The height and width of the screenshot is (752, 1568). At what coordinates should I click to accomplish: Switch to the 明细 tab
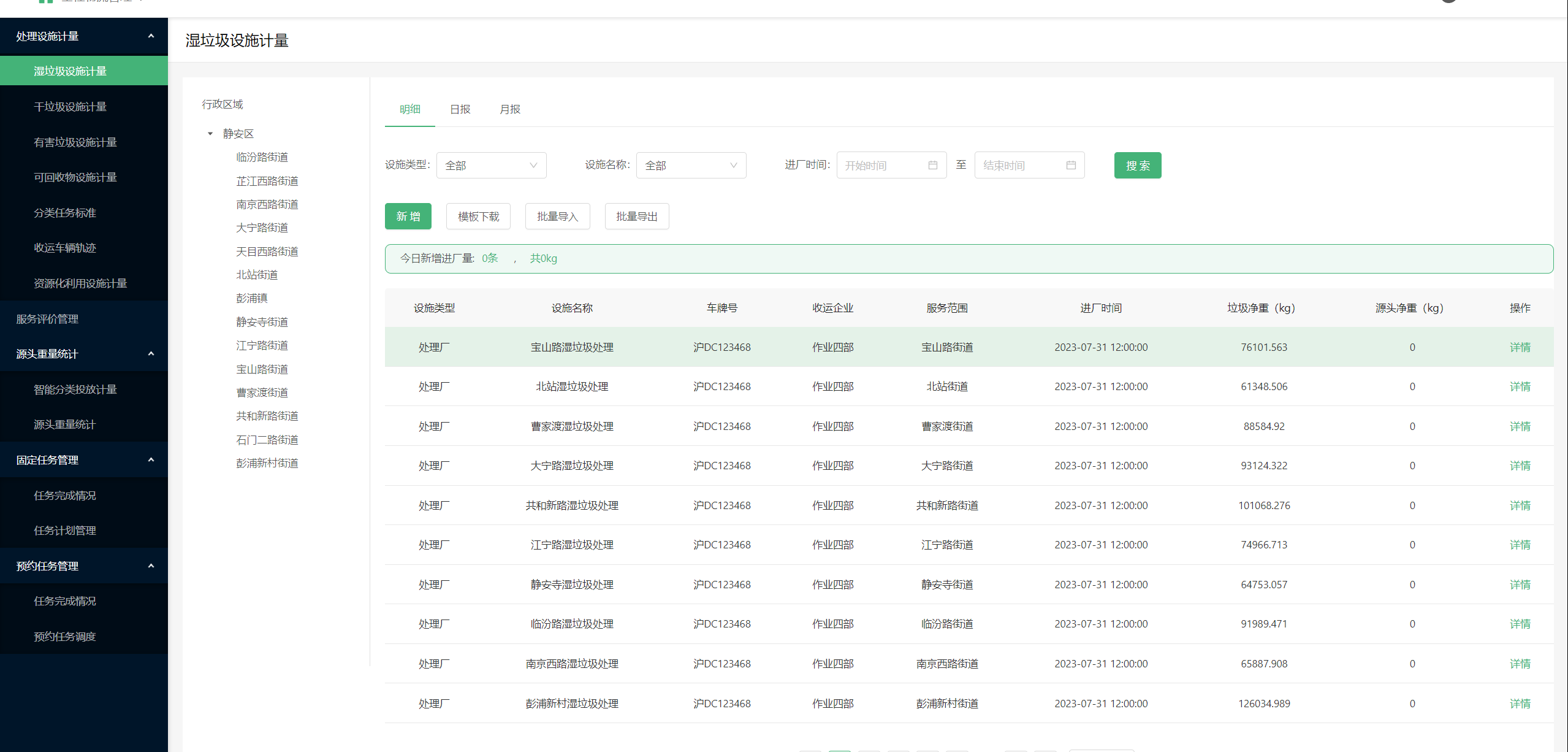click(409, 109)
